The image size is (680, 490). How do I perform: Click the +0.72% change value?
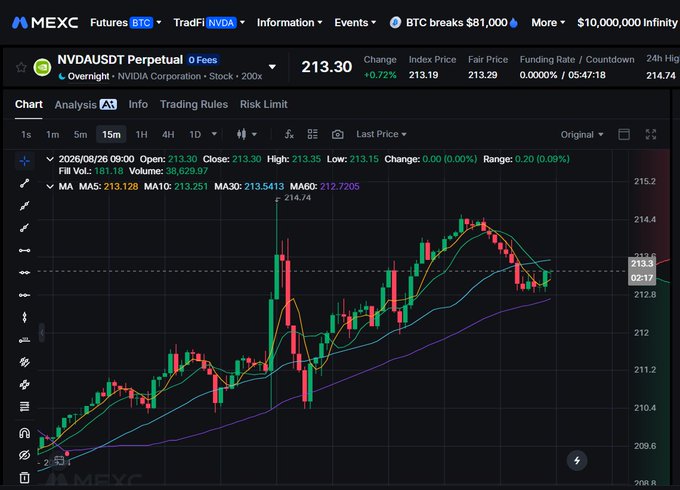click(380, 75)
